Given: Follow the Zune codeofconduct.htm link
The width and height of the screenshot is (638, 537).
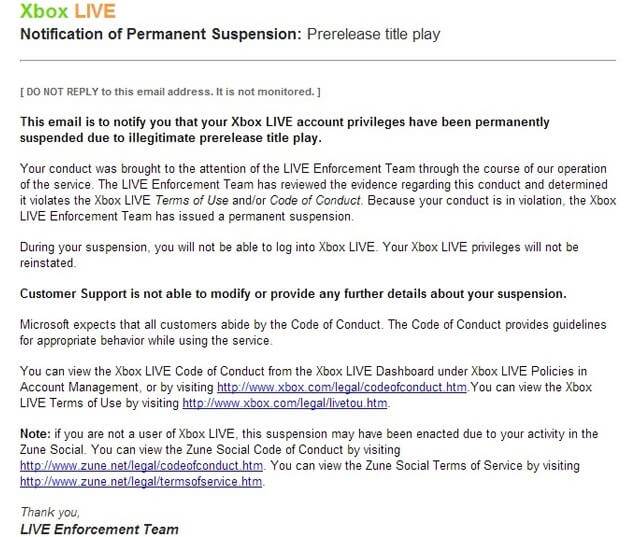Looking at the screenshot, I should tap(141, 465).
